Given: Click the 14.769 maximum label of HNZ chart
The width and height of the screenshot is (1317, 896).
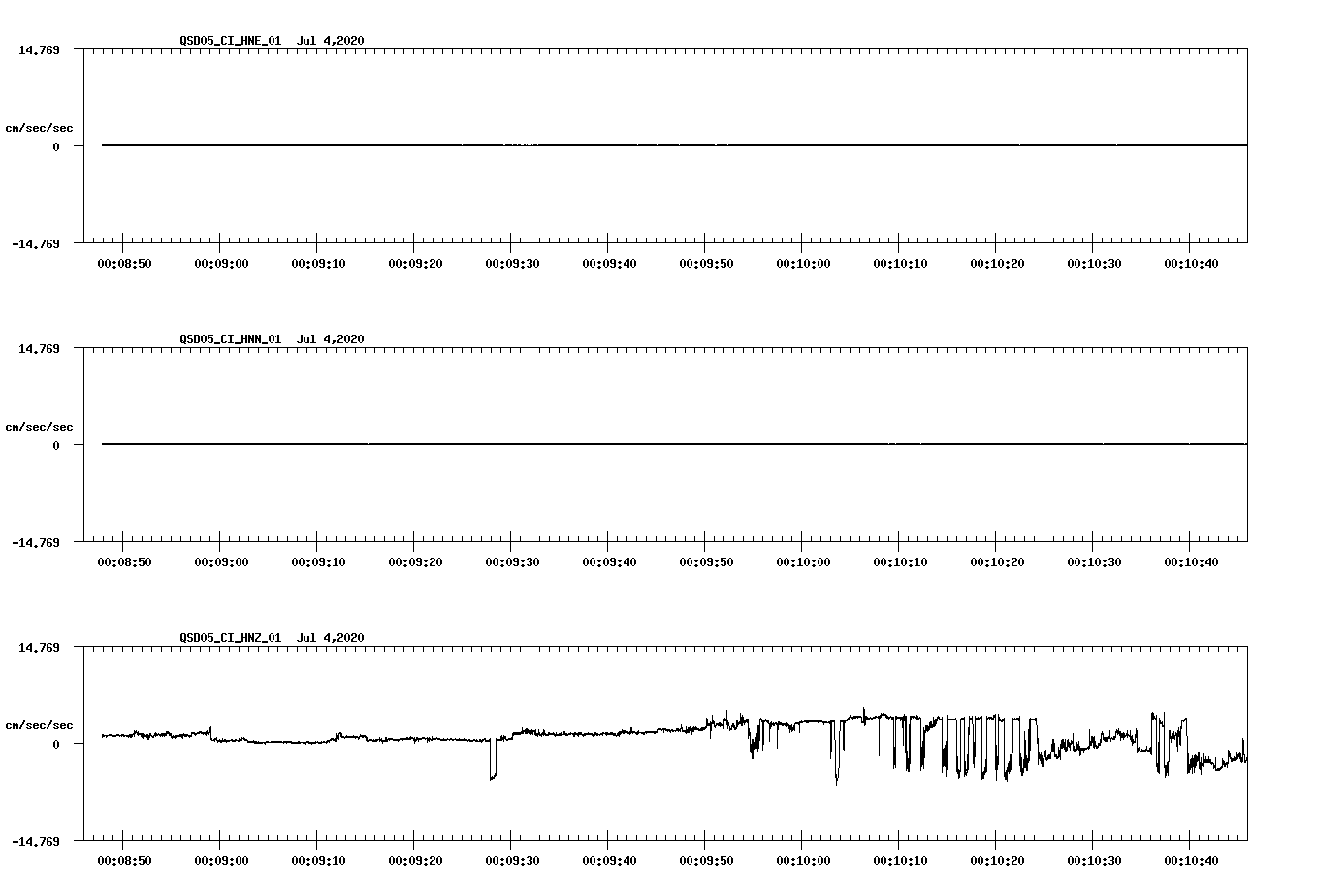Looking at the screenshot, I should tap(39, 647).
